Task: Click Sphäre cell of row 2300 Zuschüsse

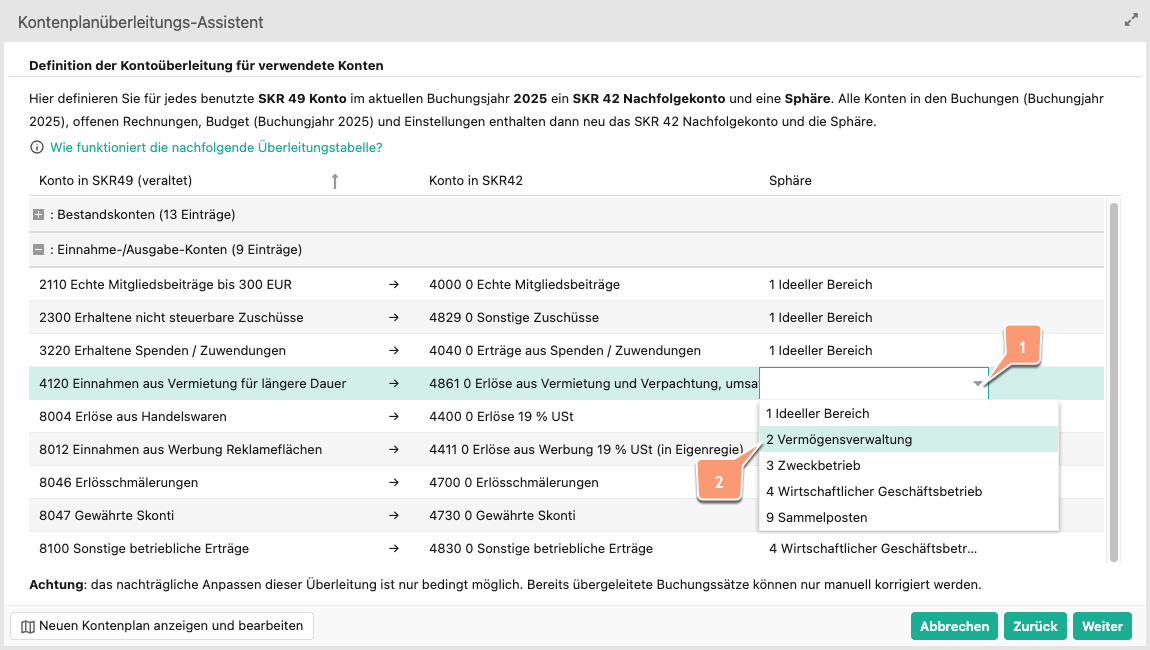Action: [x=821, y=318]
